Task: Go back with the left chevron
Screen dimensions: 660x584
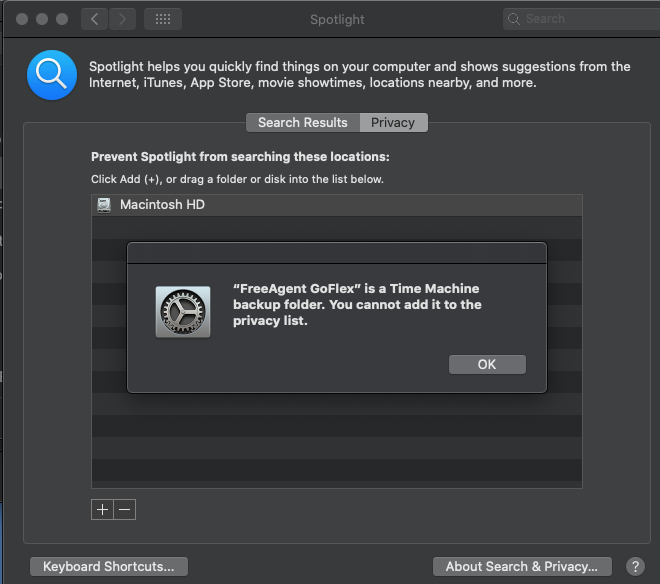Action: (95, 19)
